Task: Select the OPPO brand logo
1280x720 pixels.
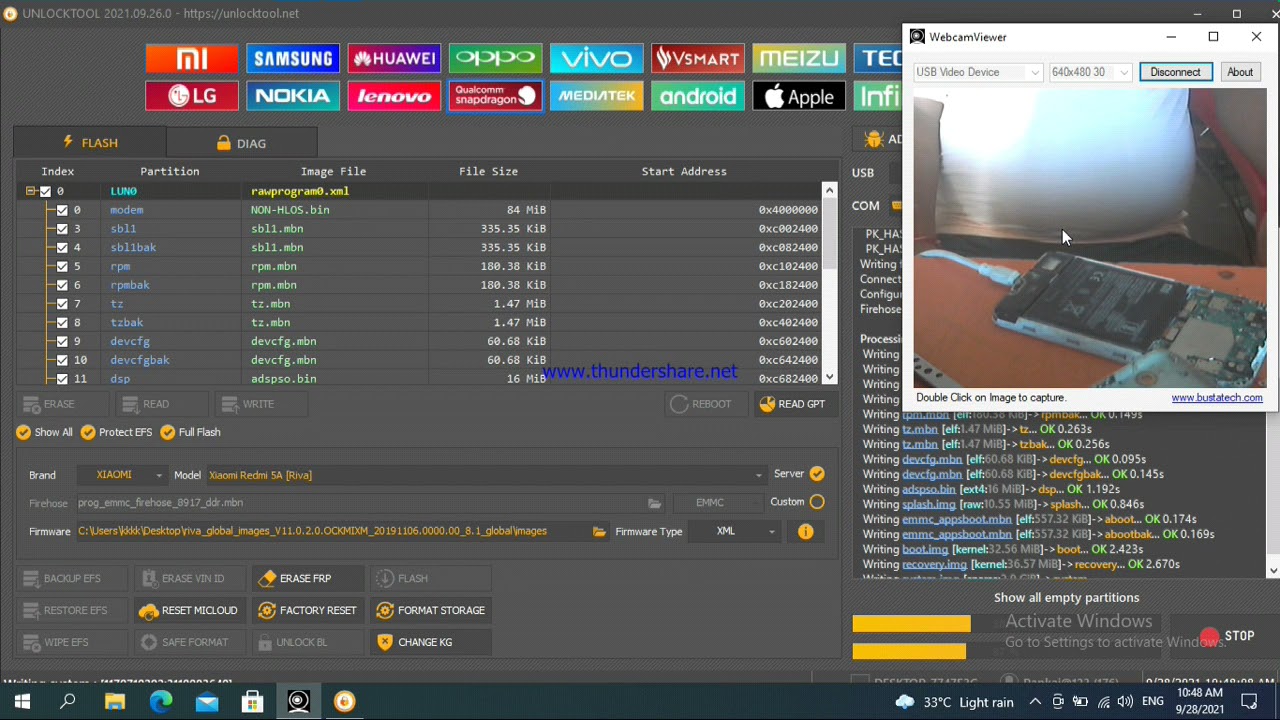Action: [x=495, y=59]
